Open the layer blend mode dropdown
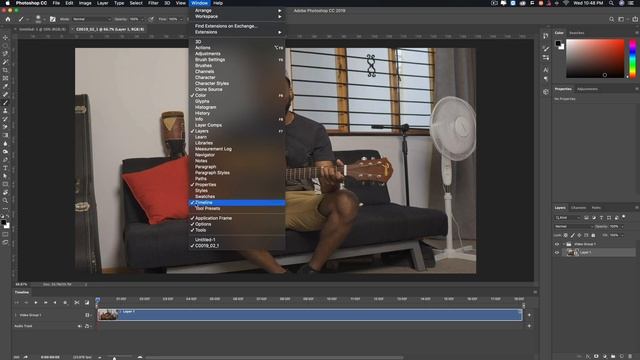Viewport: 640px width, 360px height. click(x=573, y=227)
